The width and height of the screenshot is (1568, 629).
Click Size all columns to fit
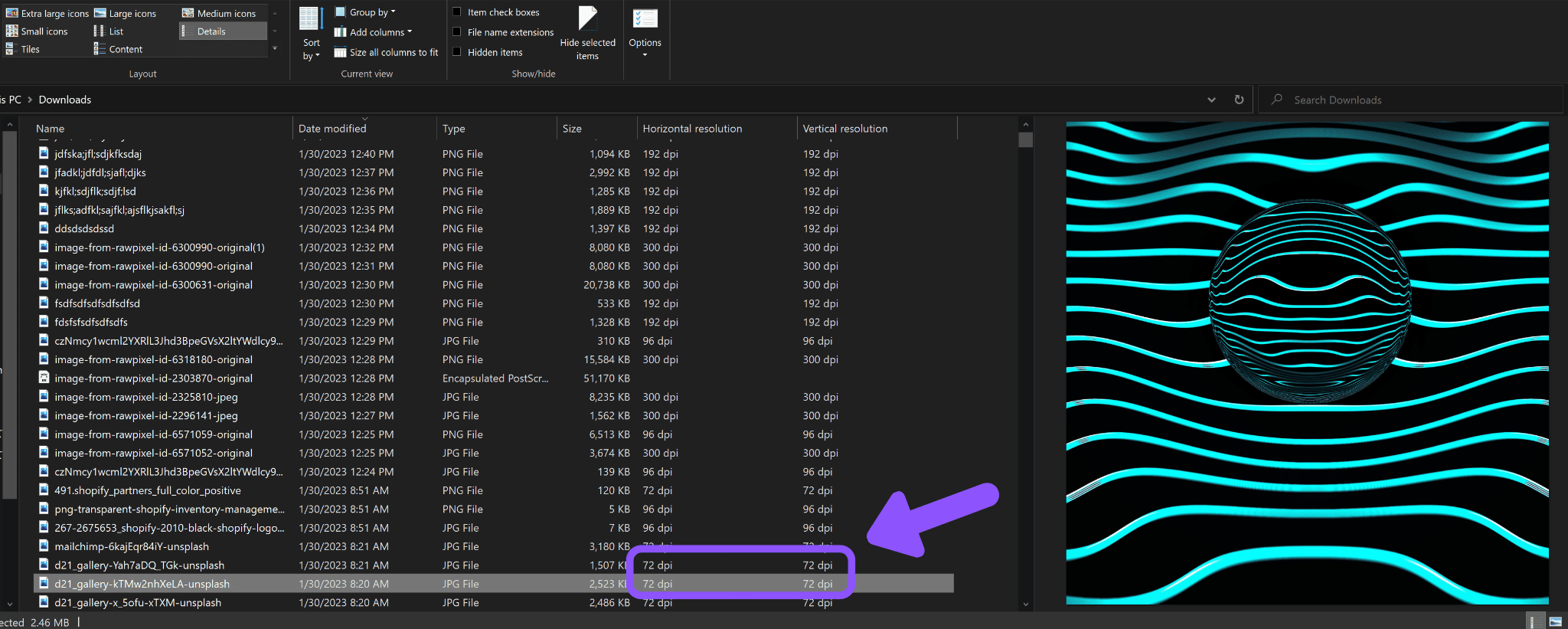coord(386,52)
